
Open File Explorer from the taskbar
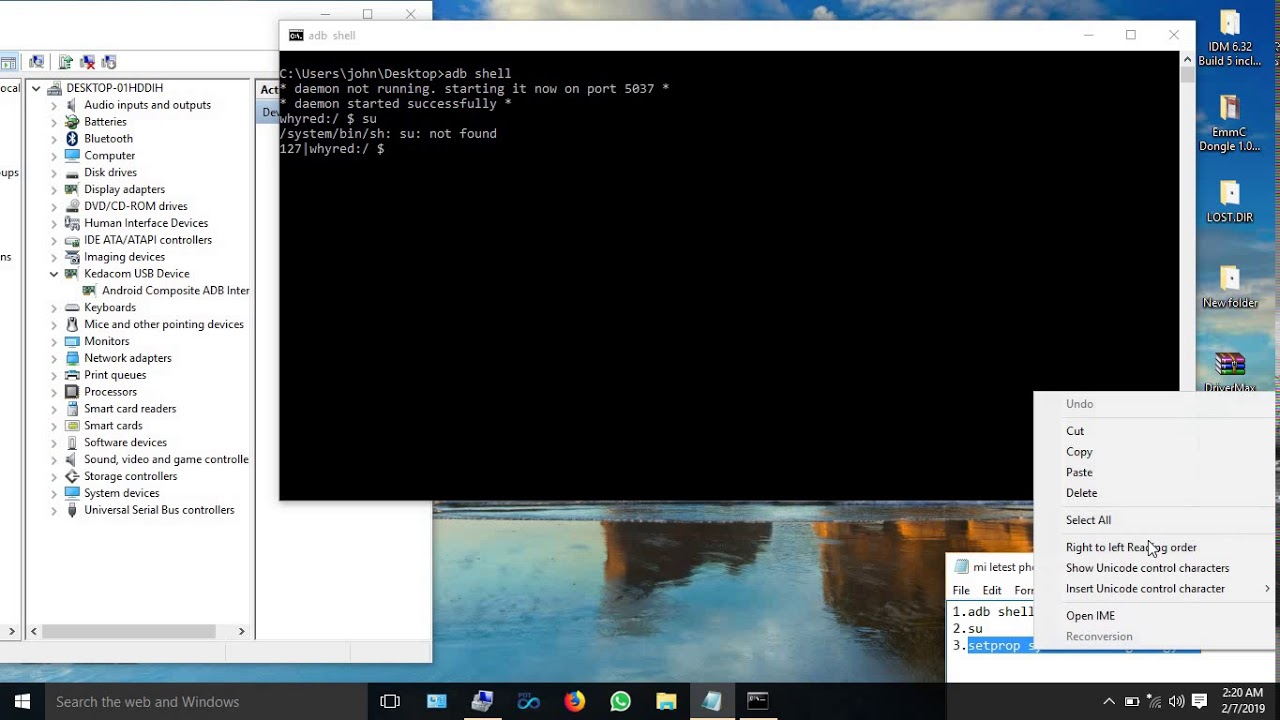click(666, 702)
